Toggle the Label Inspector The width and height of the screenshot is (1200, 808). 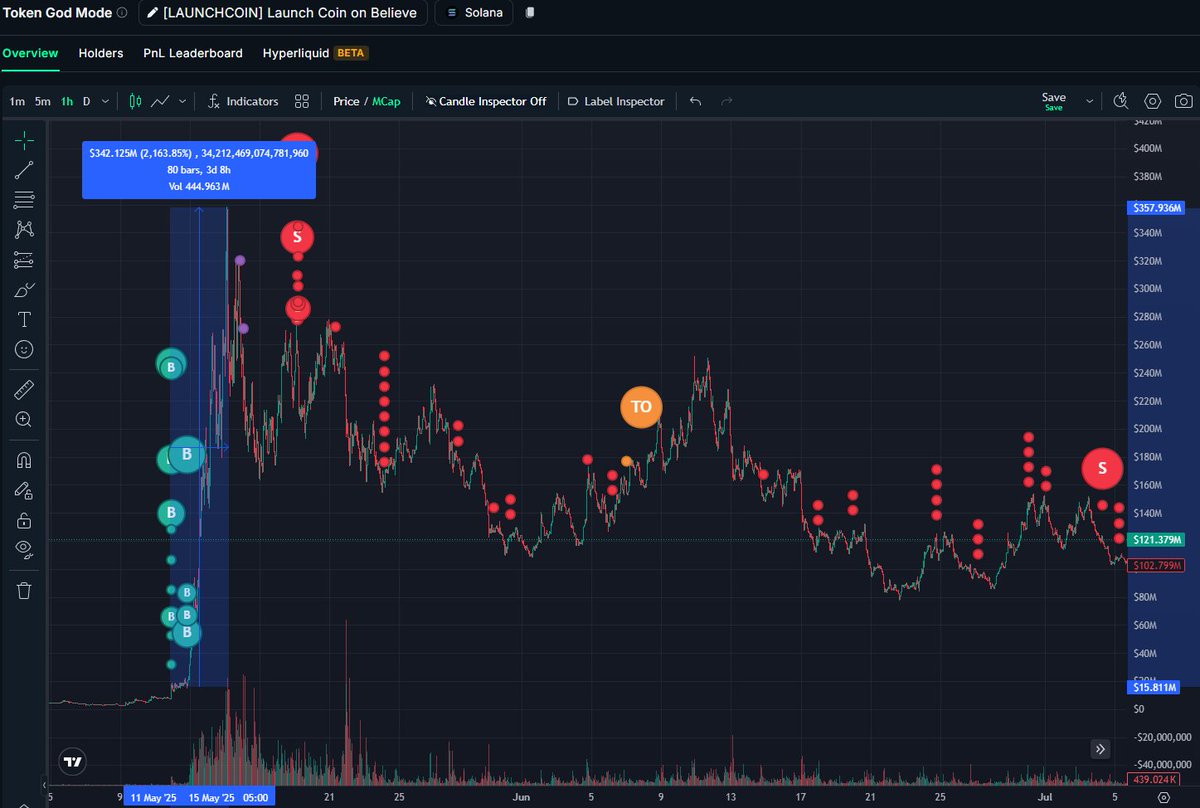pyautogui.click(x=615, y=101)
